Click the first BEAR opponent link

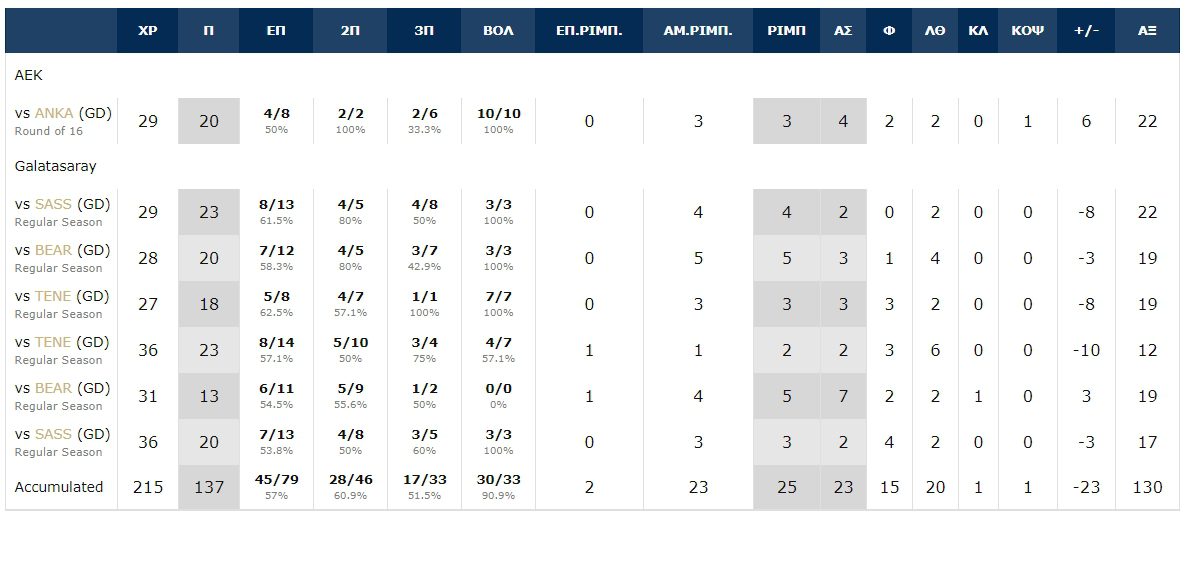pos(53,250)
